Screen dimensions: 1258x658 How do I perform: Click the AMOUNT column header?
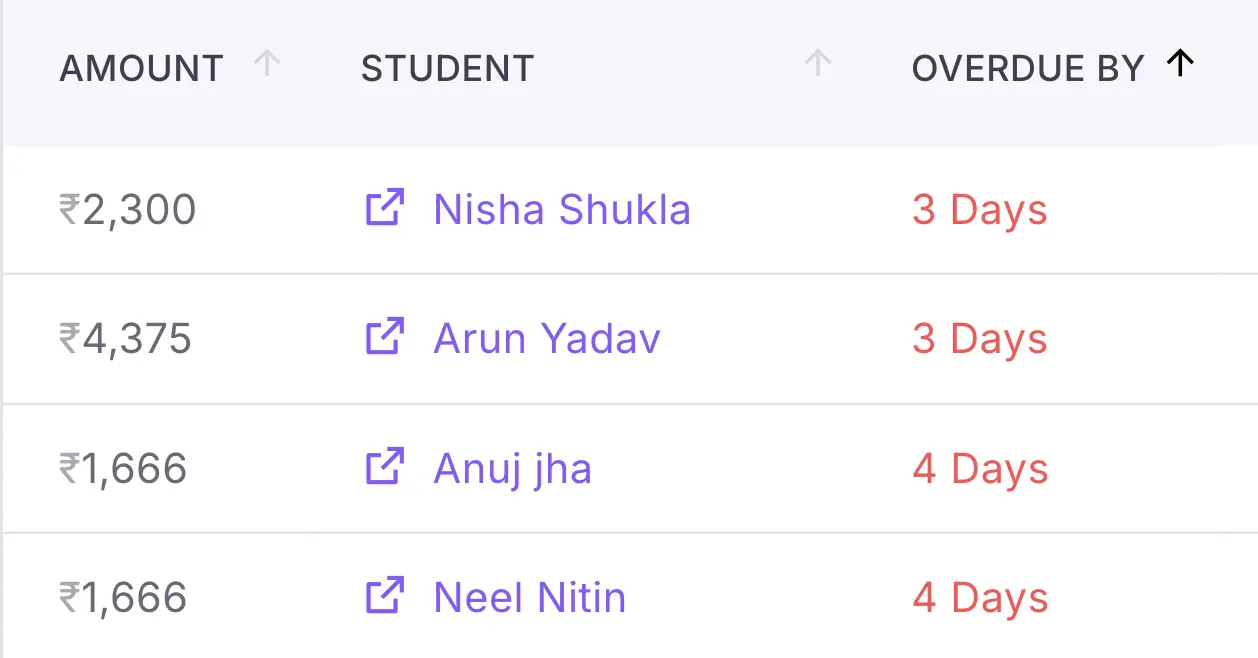[x=141, y=69]
